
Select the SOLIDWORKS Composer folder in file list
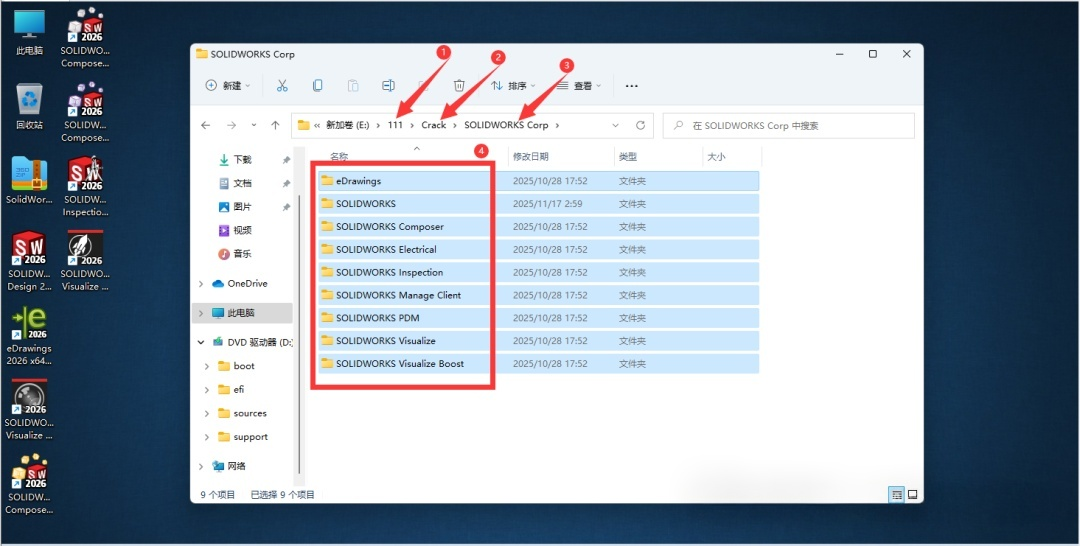[x=538, y=227]
